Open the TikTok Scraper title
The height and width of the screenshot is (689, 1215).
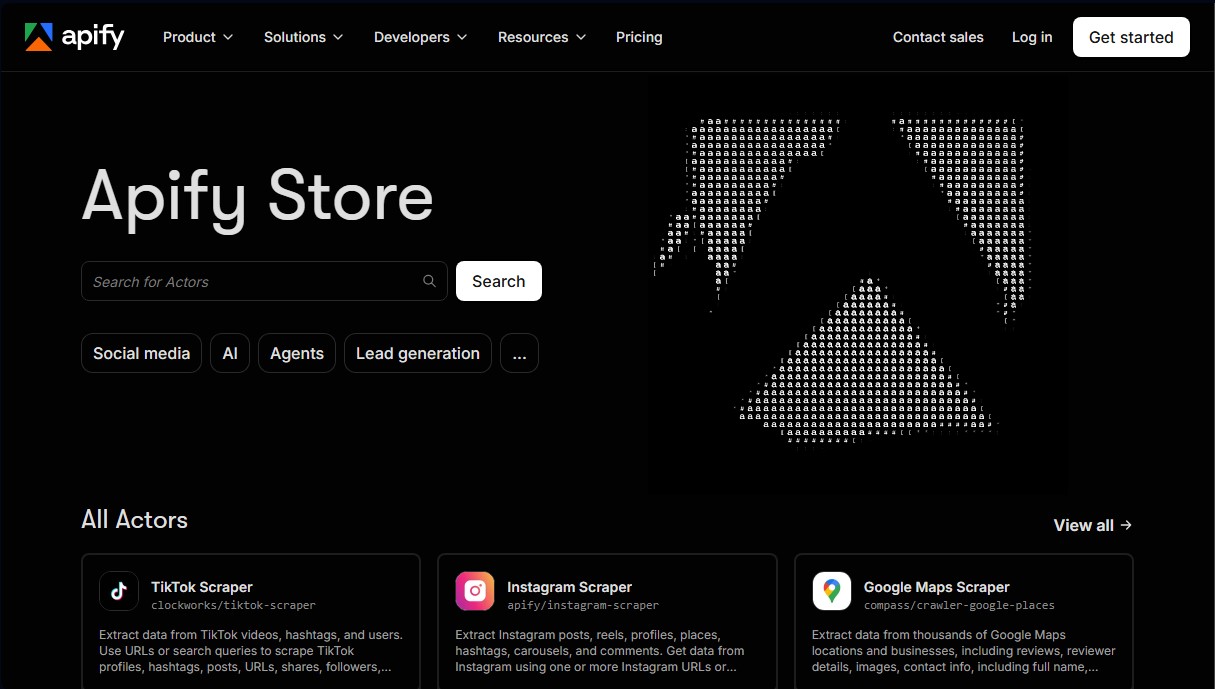[x=202, y=587]
